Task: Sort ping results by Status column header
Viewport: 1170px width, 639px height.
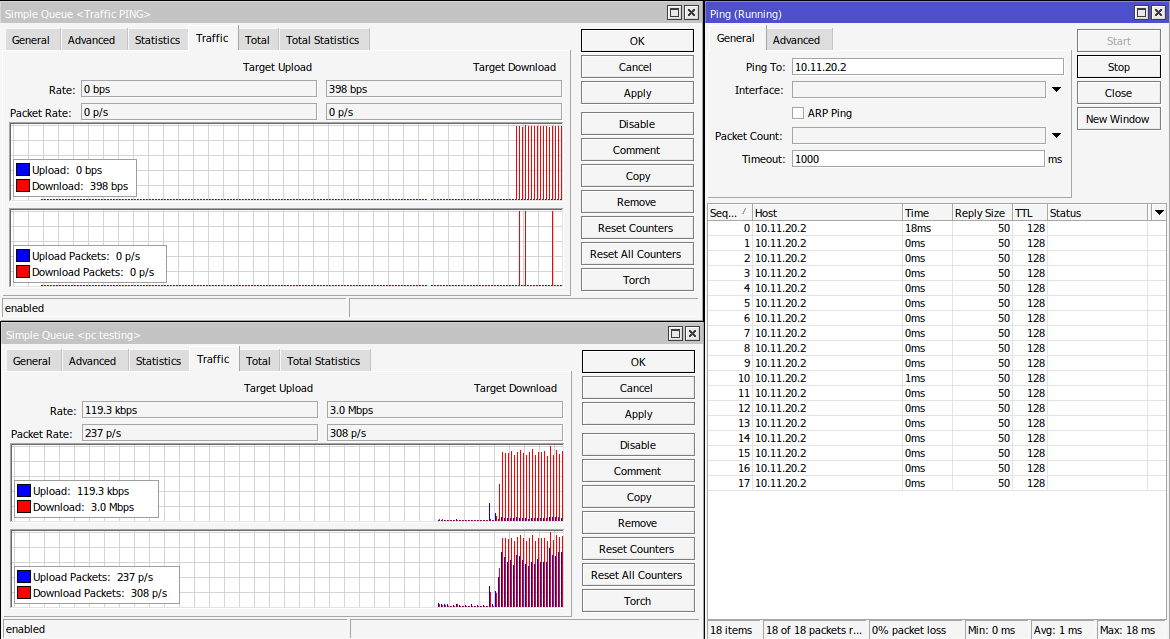Action: click(x=1099, y=213)
